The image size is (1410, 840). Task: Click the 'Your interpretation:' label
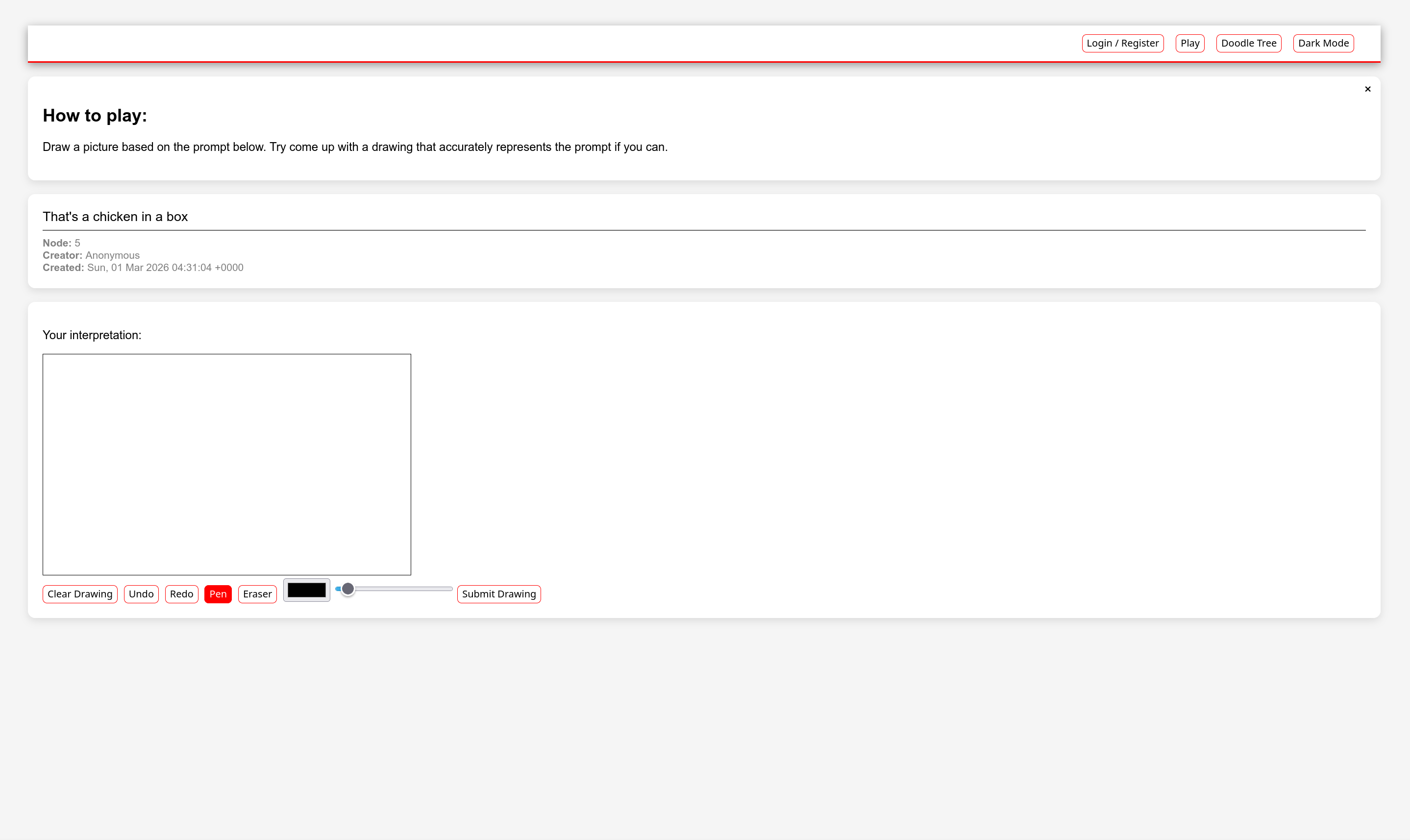click(92, 335)
